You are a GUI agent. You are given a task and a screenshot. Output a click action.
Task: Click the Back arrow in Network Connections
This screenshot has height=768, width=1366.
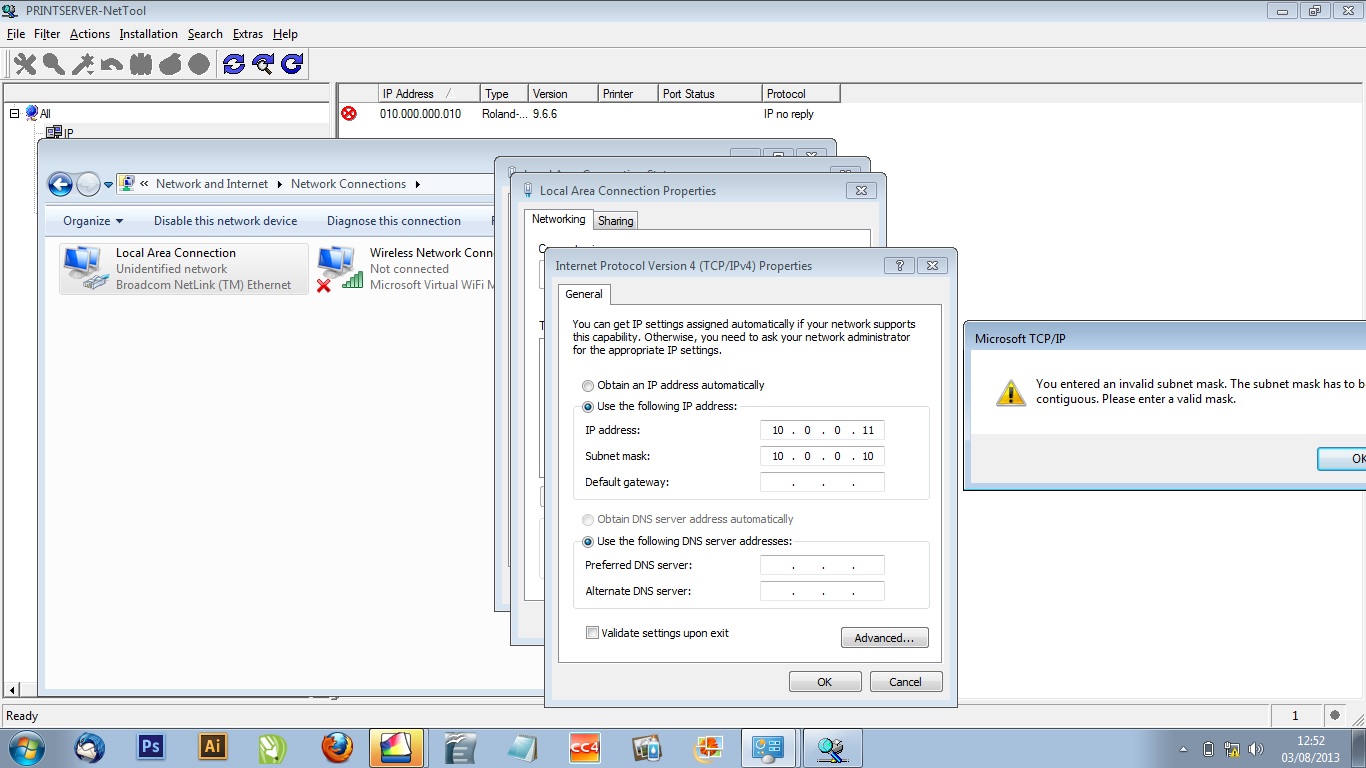click(60, 184)
